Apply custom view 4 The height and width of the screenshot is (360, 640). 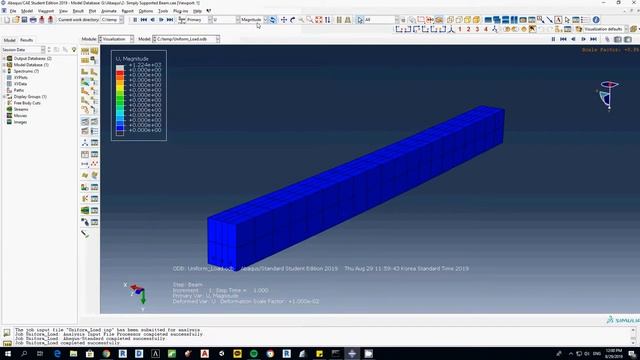click(x=486, y=29)
